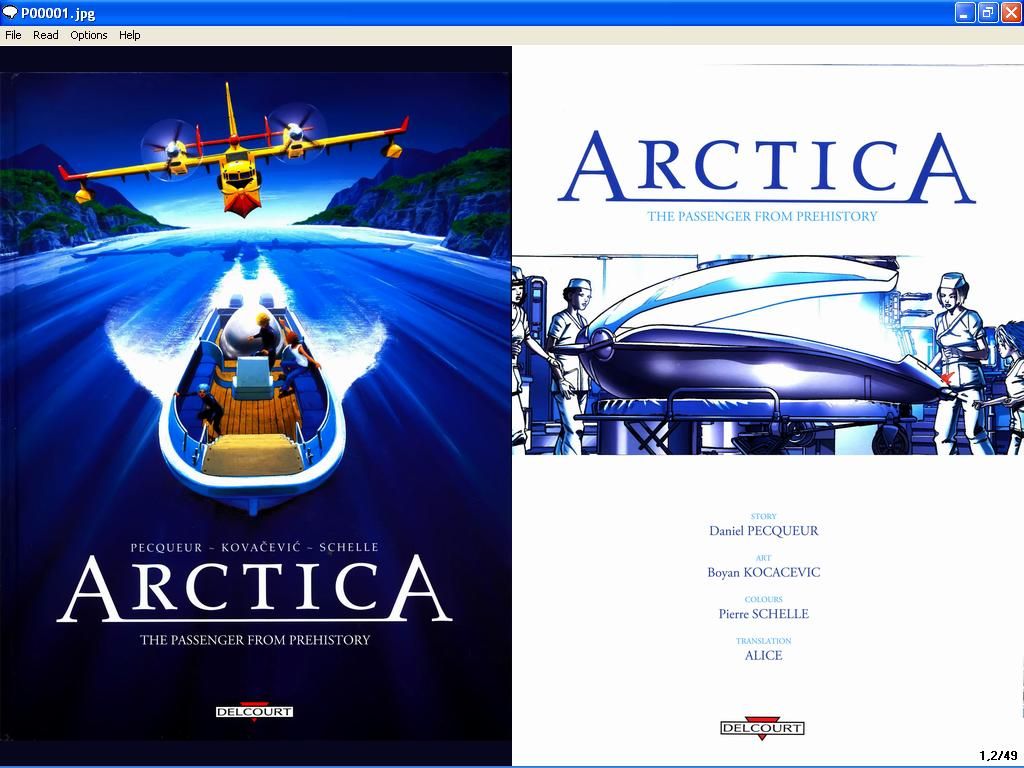Restore down the viewer window
Image resolution: width=1024 pixels, height=768 pixels.
pos(987,12)
